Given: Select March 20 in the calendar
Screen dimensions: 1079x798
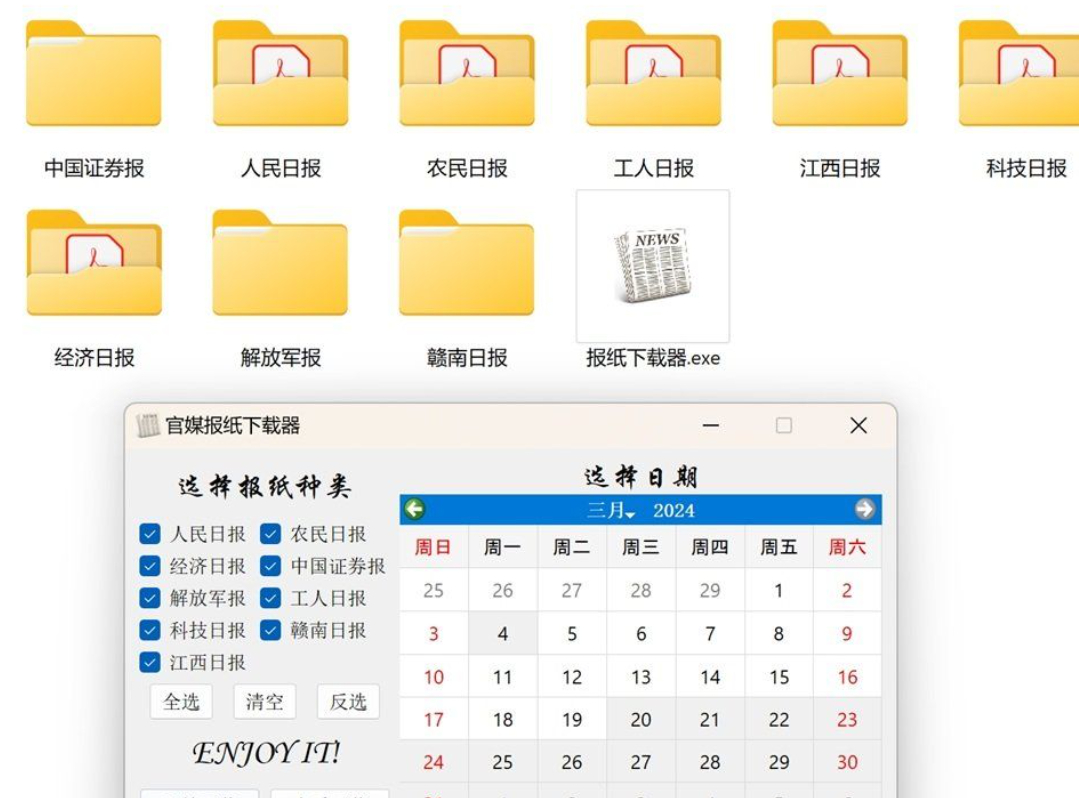Looking at the screenshot, I should [641, 720].
